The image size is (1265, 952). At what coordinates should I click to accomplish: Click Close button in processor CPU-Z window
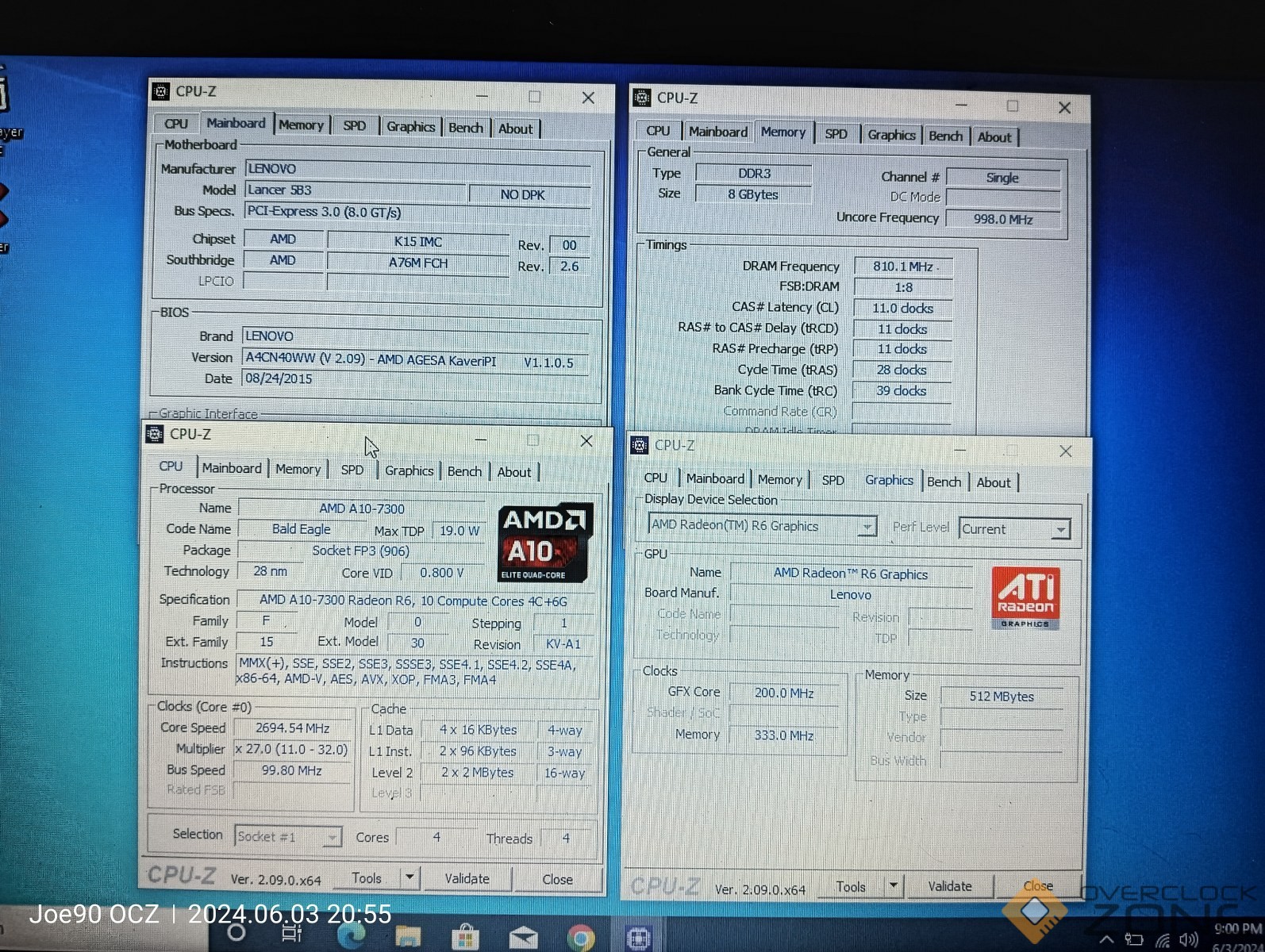pos(557,879)
